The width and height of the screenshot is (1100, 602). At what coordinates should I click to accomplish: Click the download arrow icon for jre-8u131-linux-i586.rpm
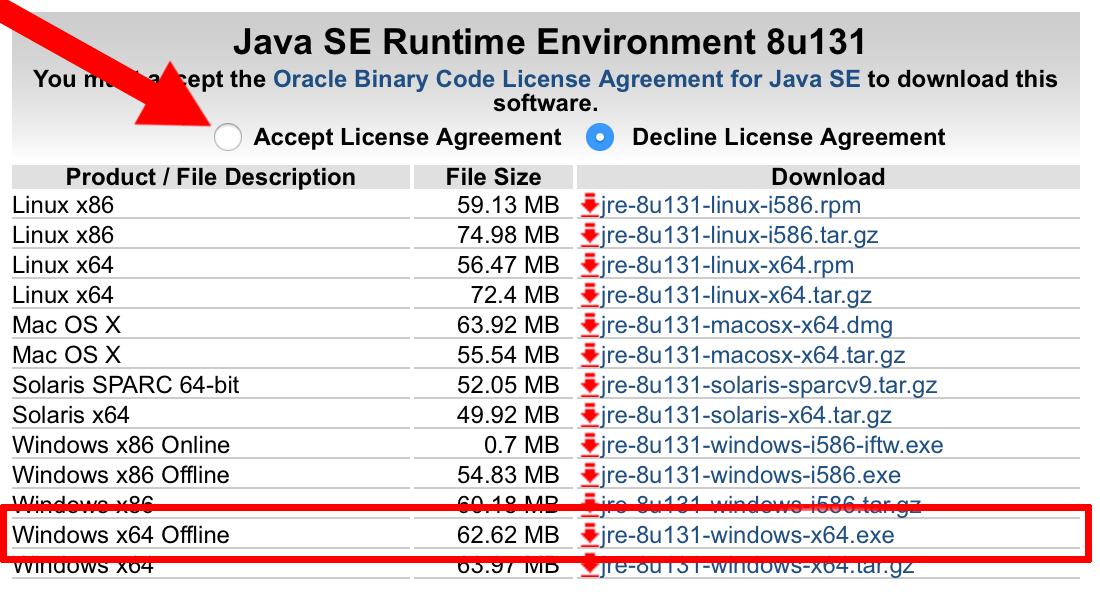pos(590,206)
